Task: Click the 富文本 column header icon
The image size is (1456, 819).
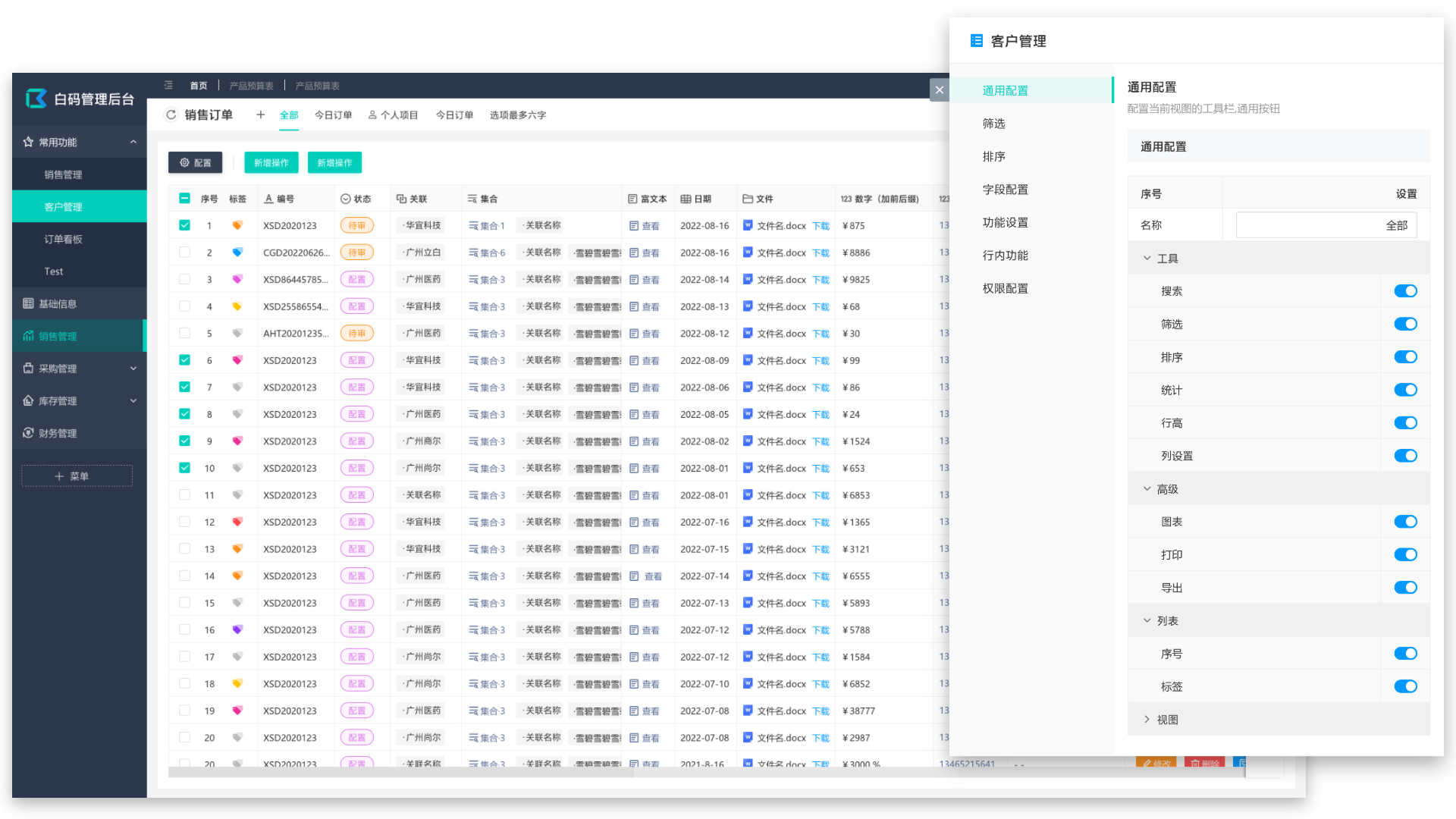Action: click(632, 199)
